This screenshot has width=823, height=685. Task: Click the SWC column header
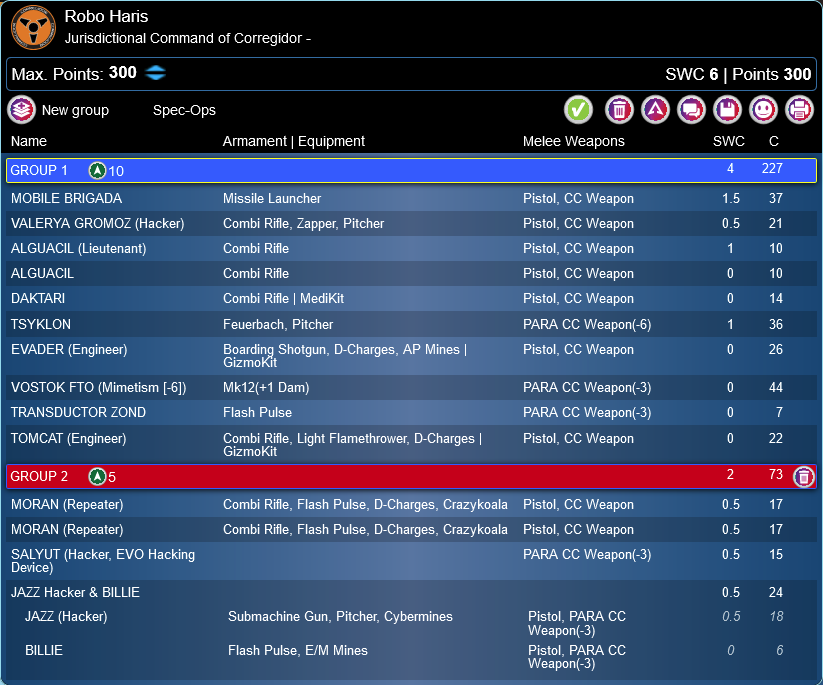click(729, 141)
